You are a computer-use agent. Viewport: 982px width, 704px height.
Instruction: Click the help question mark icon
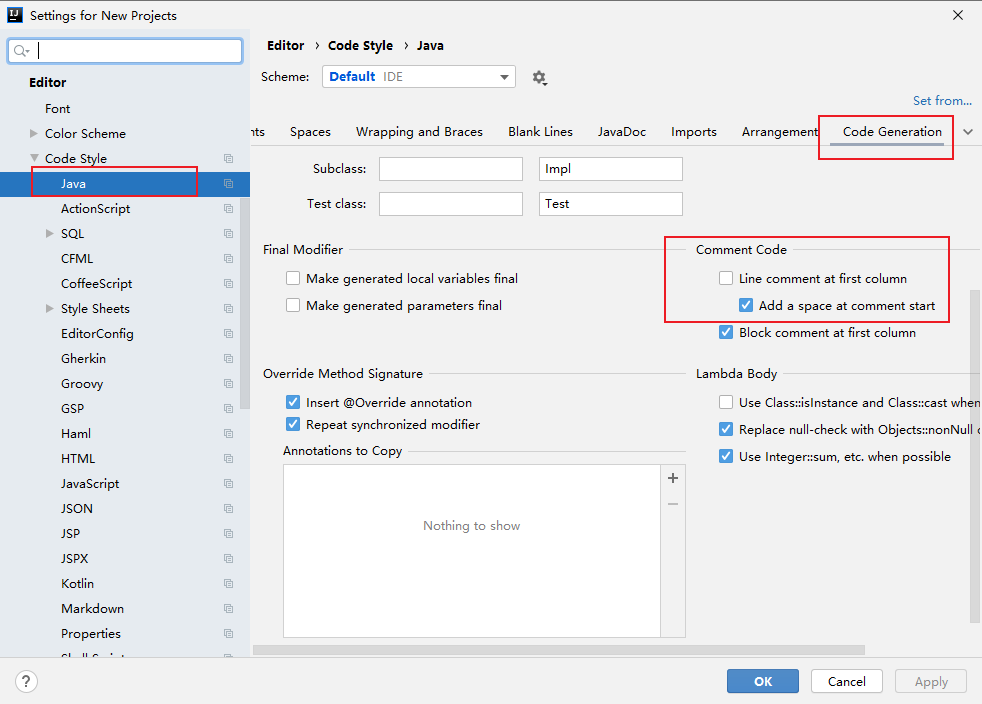(x=26, y=681)
